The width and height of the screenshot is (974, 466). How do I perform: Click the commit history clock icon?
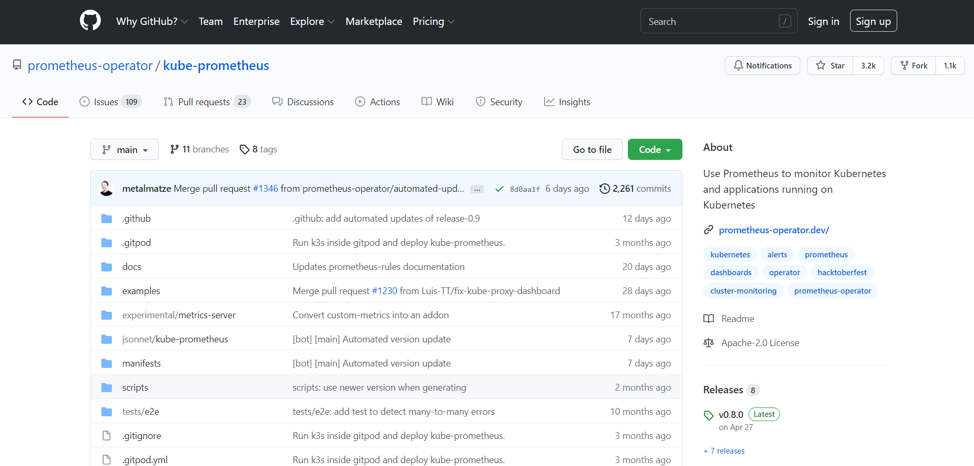click(x=604, y=188)
